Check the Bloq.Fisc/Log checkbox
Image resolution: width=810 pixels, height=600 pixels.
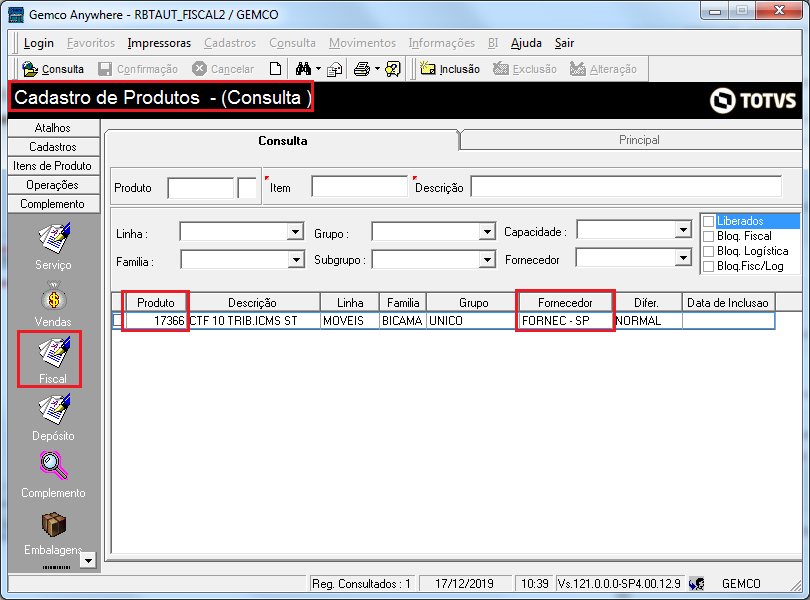(709, 266)
